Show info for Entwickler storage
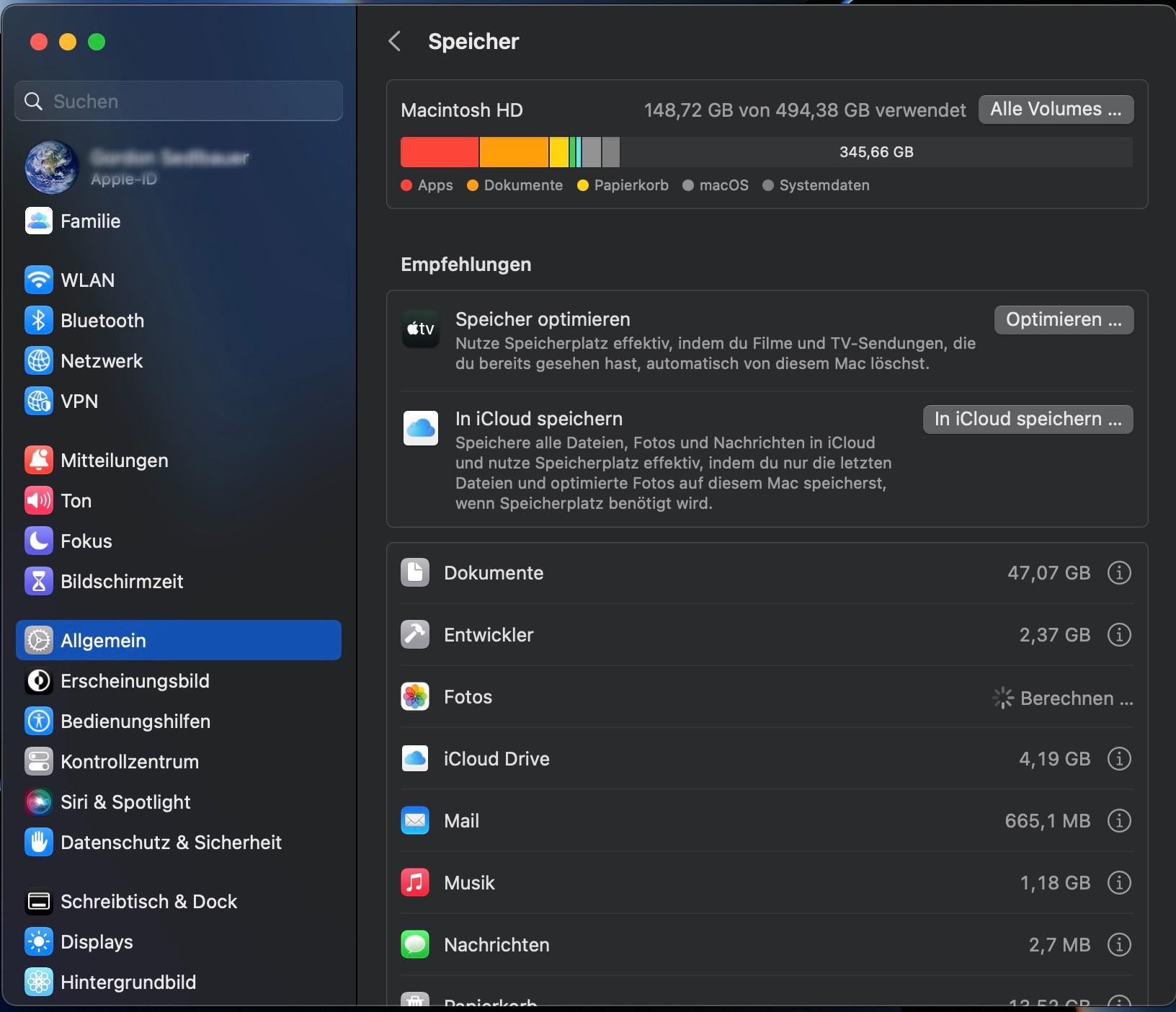1176x1012 pixels. [1119, 635]
